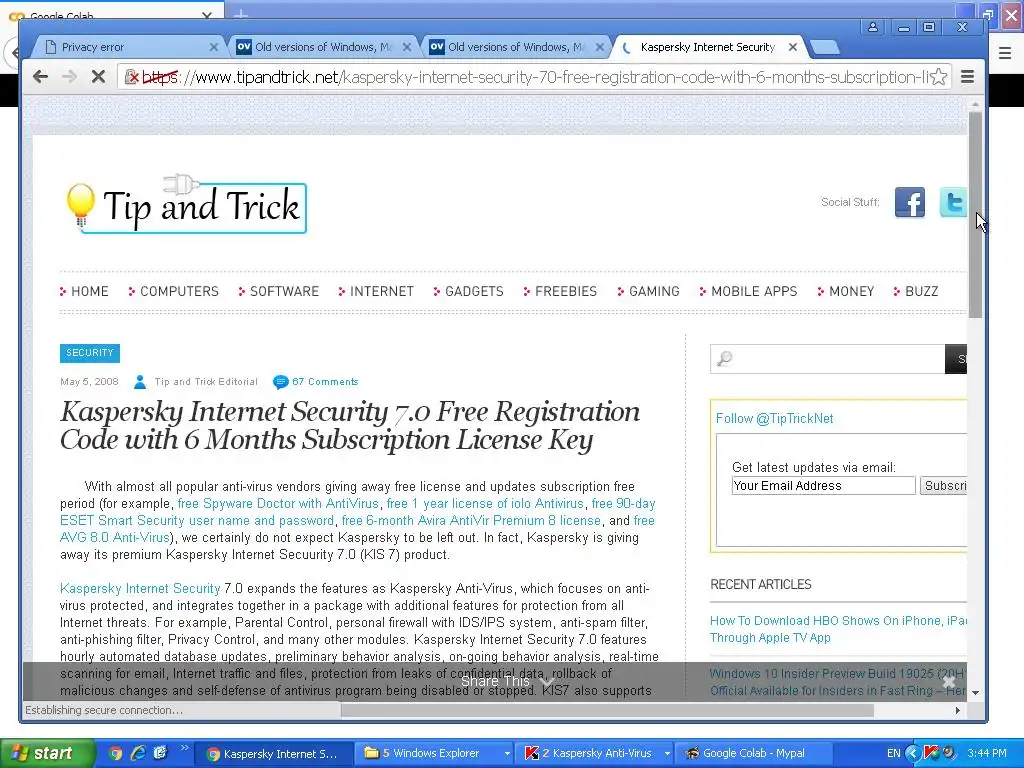Click the comments speech bubble icon
The image size is (1024, 768).
click(x=280, y=382)
